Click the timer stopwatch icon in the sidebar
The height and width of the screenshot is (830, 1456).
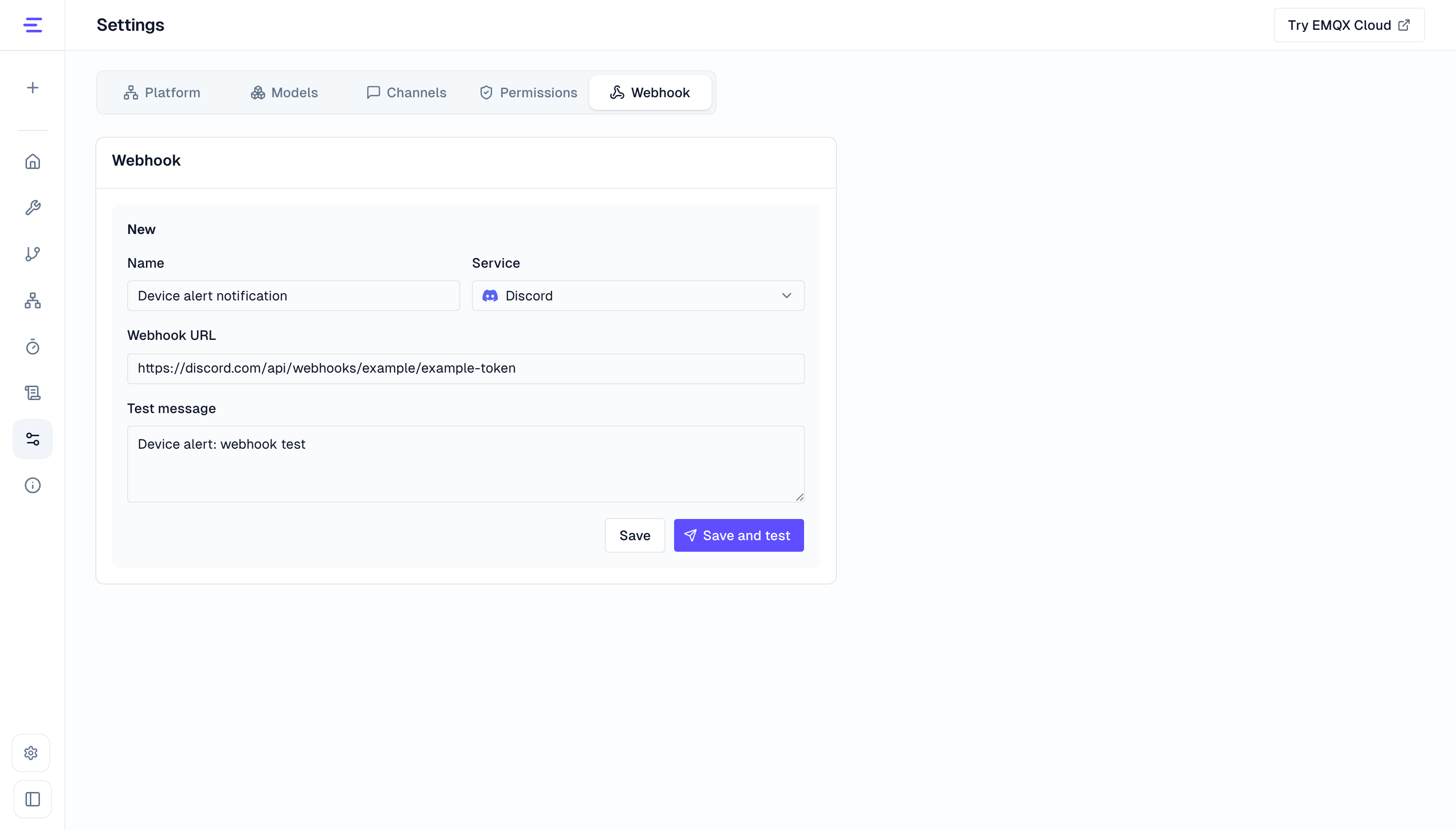(x=32, y=347)
